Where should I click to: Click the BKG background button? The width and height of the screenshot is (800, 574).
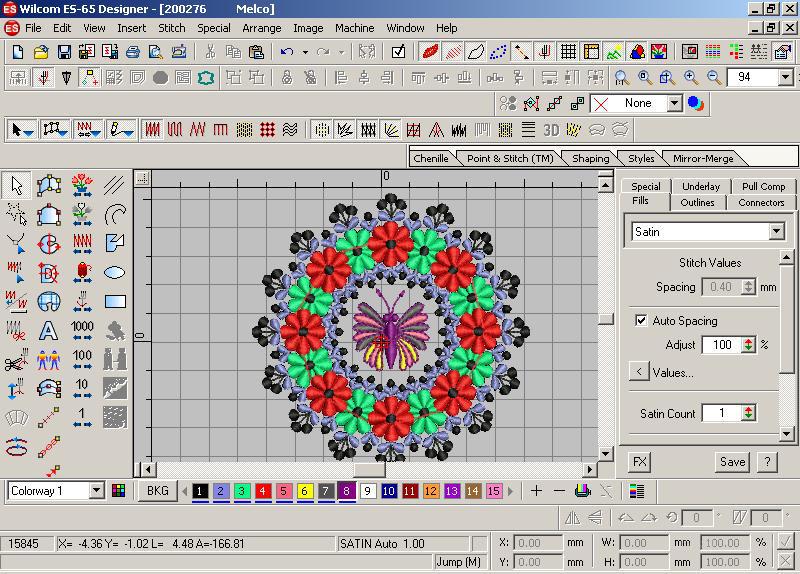click(158, 491)
